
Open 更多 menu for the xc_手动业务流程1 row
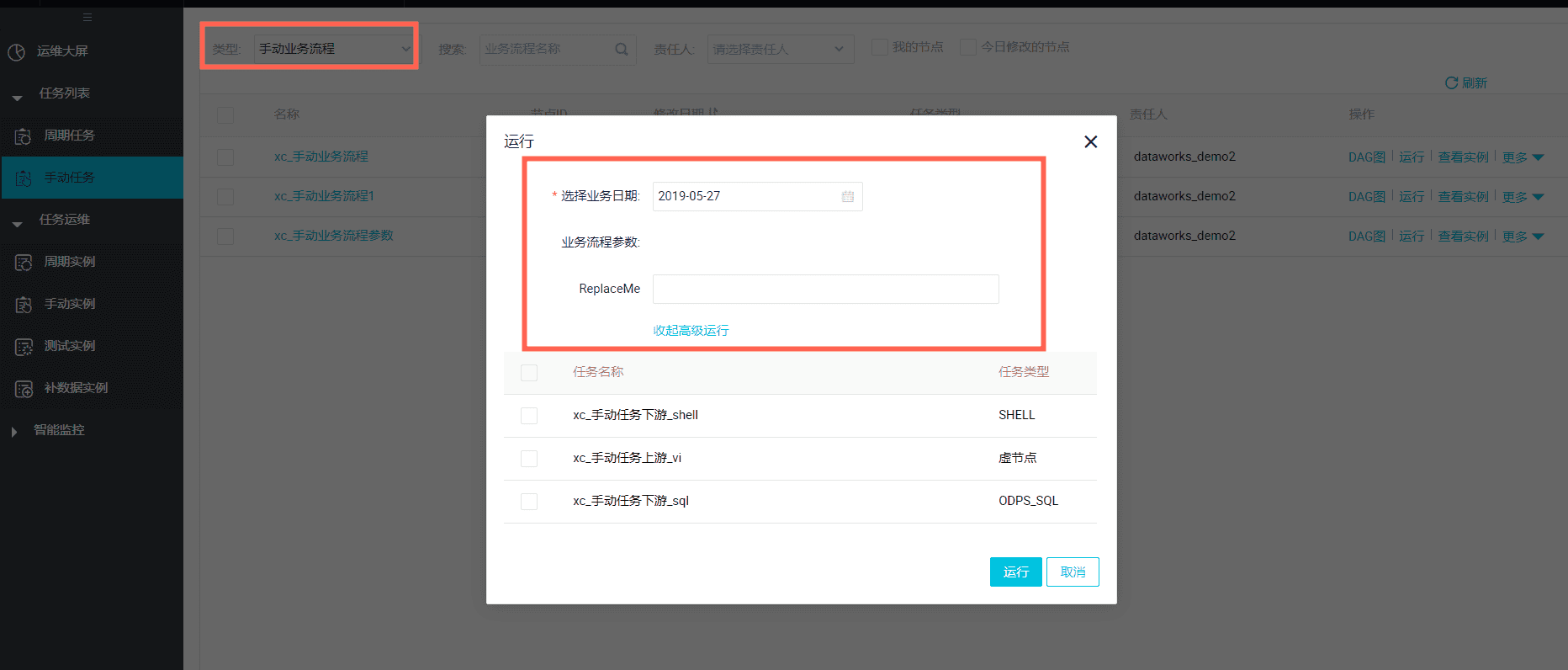click(x=1523, y=197)
